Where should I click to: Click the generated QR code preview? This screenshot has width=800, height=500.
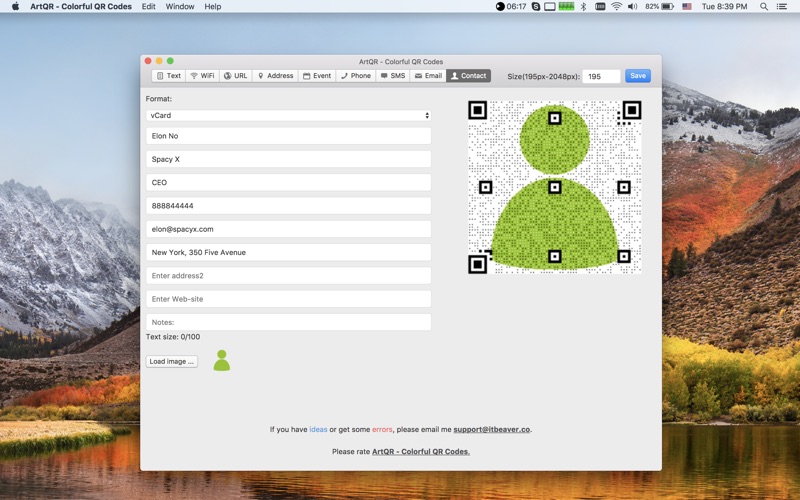click(555, 187)
